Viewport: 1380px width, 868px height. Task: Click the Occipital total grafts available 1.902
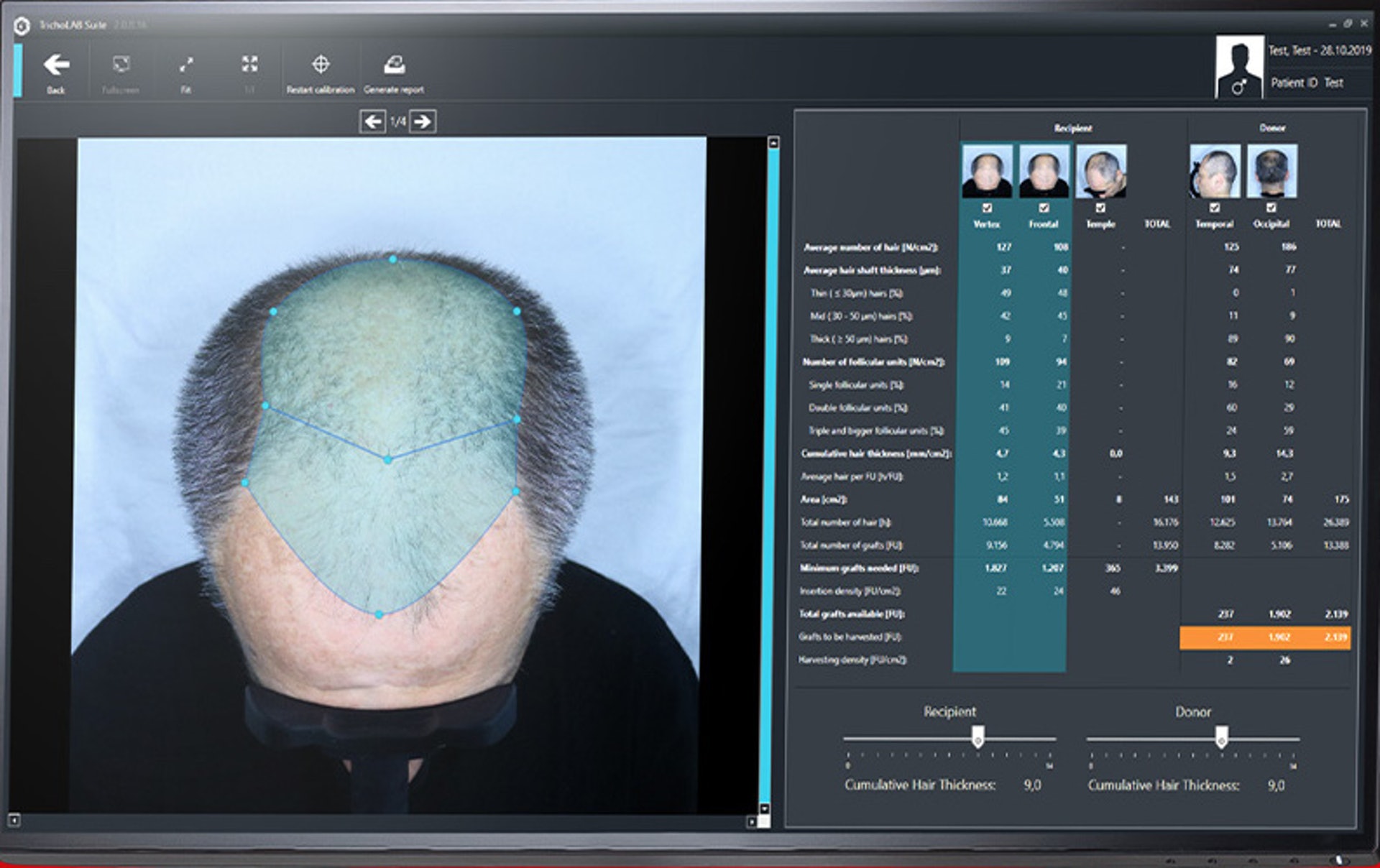coord(1279,614)
